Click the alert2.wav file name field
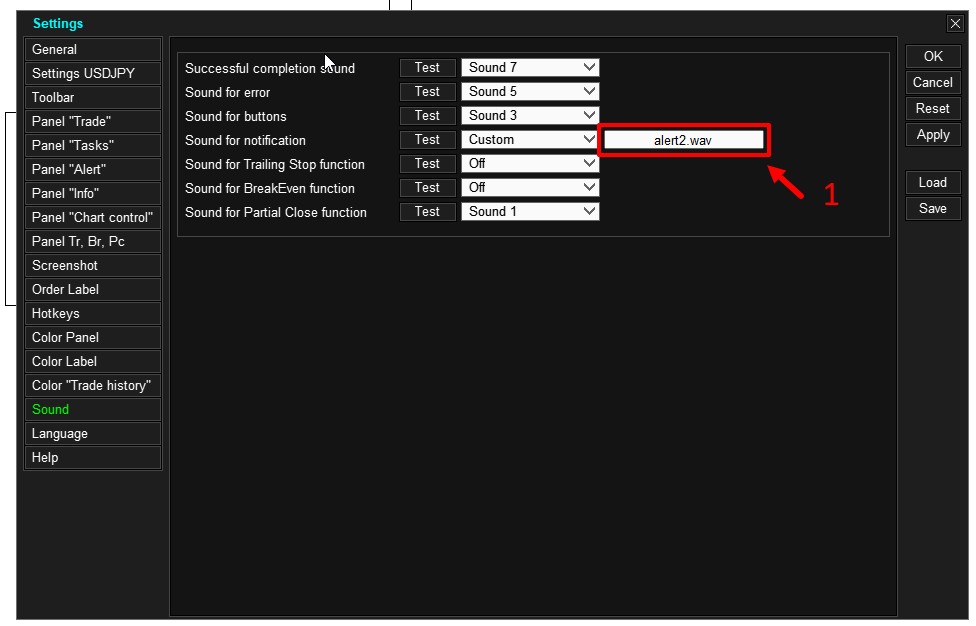The height and width of the screenshot is (626, 976). (x=683, y=140)
